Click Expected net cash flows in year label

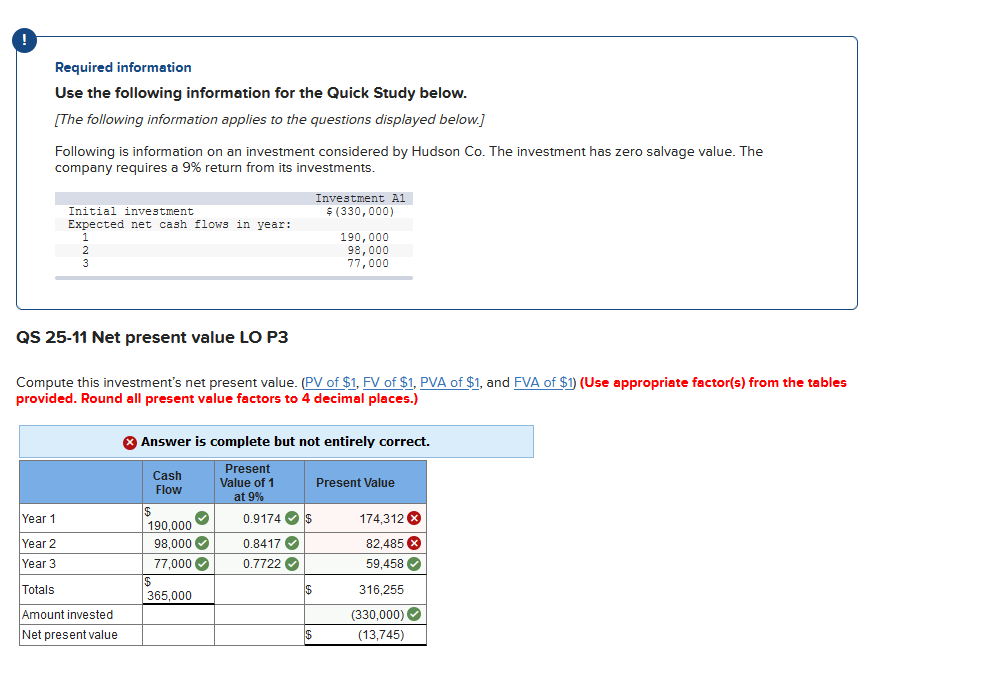click(x=179, y=224)
